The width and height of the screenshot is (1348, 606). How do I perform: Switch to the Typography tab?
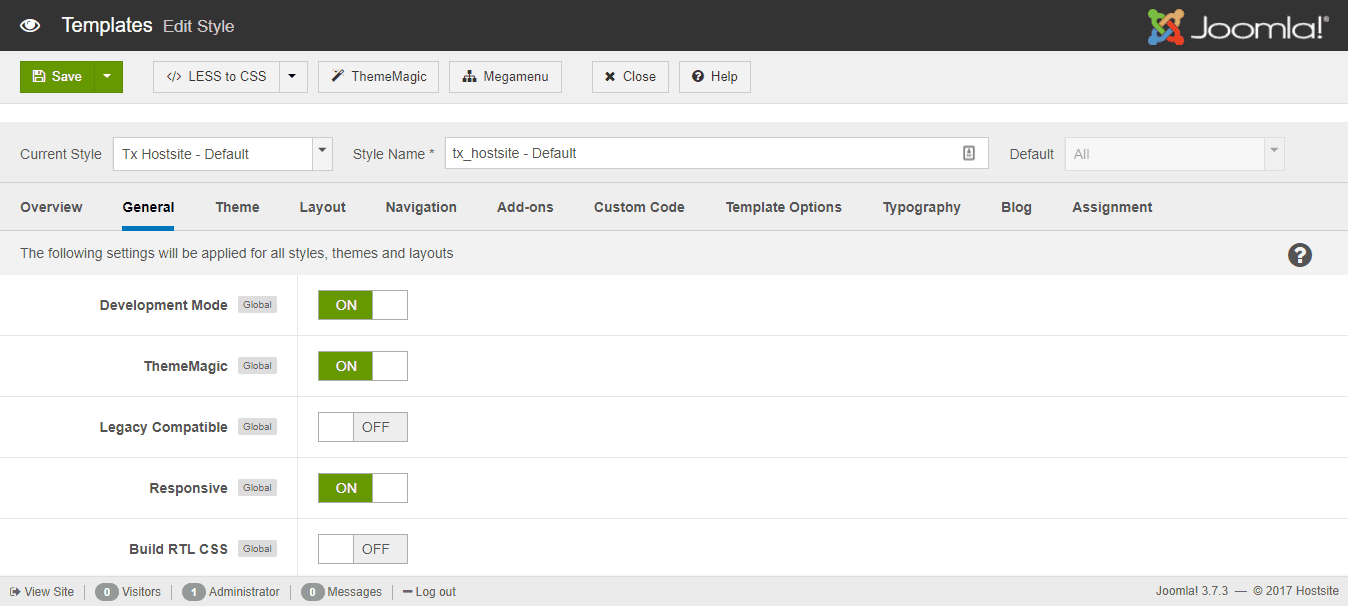(921, 207)
